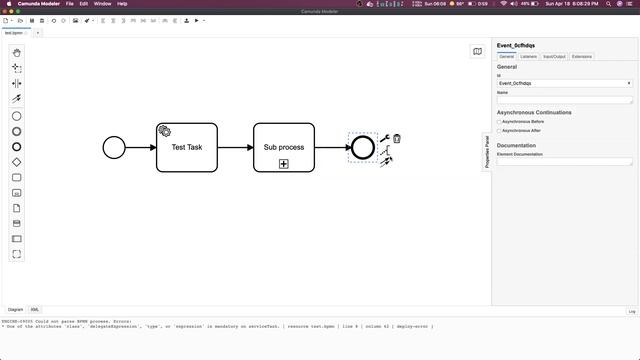640x360 pixels.
Task: Select the selected end event circle
Action: 363,147
